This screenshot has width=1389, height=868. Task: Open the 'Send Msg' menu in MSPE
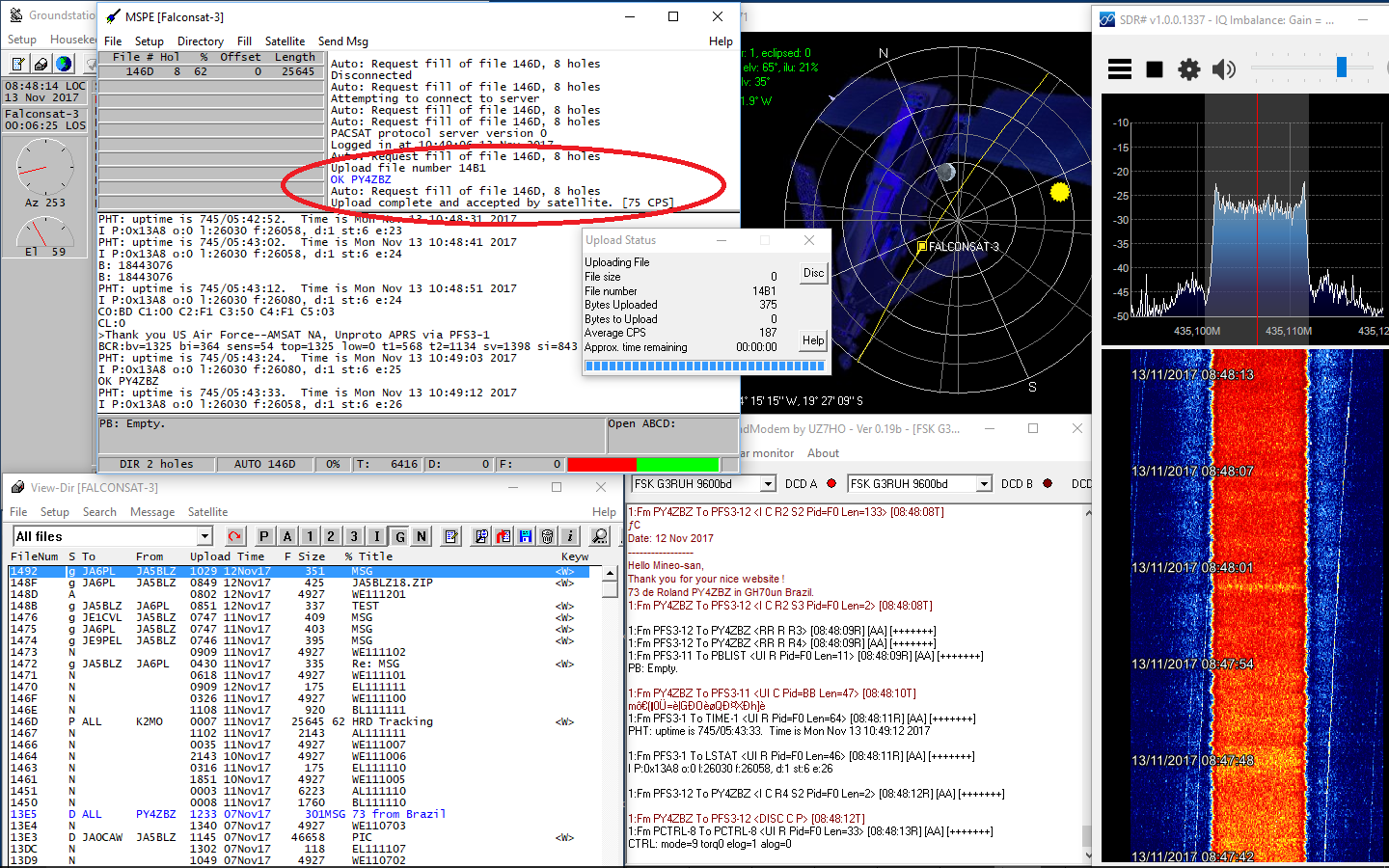coord(342,41)
